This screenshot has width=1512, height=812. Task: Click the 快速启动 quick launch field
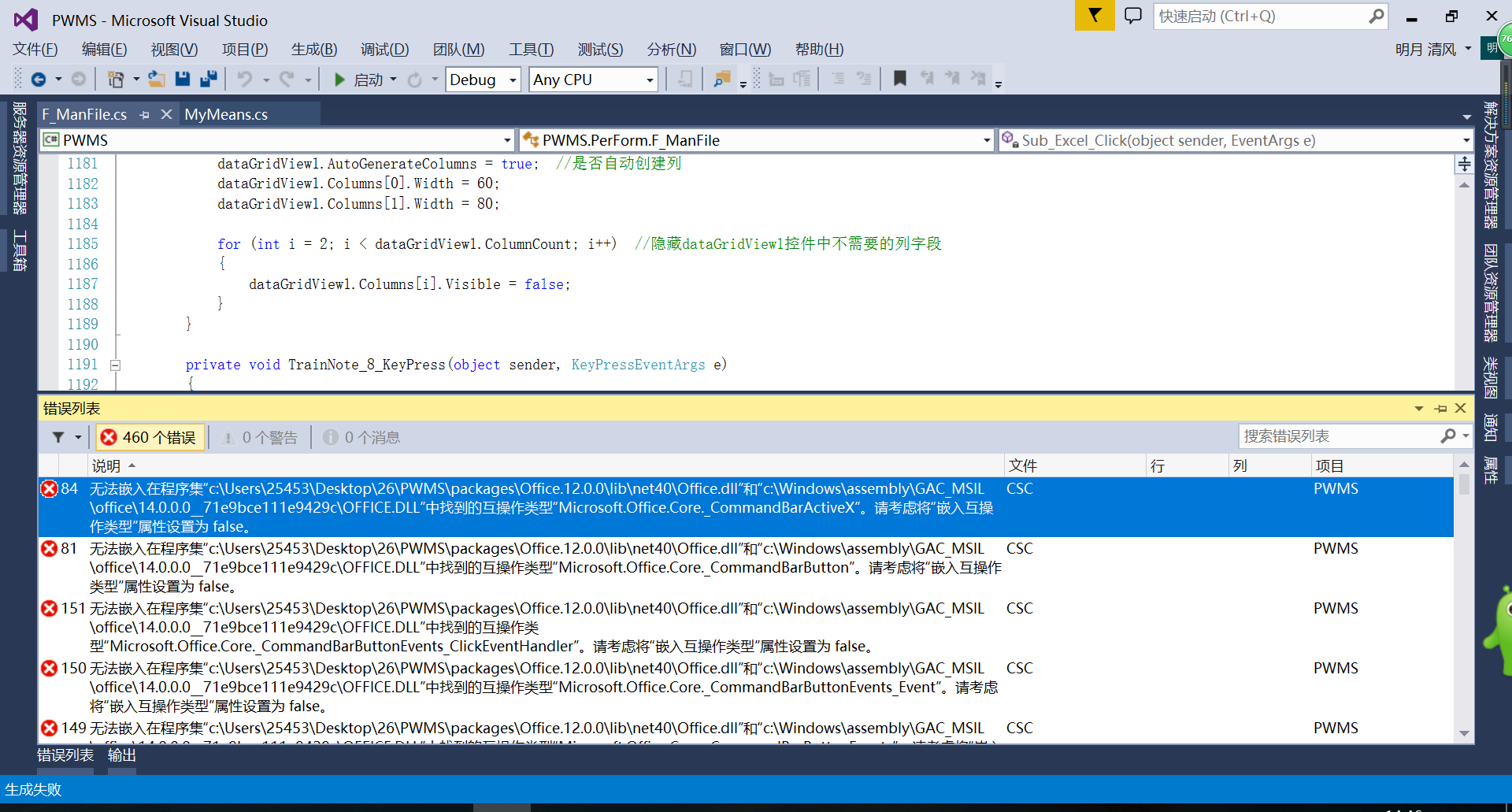pyautogui.click(x=1260, y=16)
